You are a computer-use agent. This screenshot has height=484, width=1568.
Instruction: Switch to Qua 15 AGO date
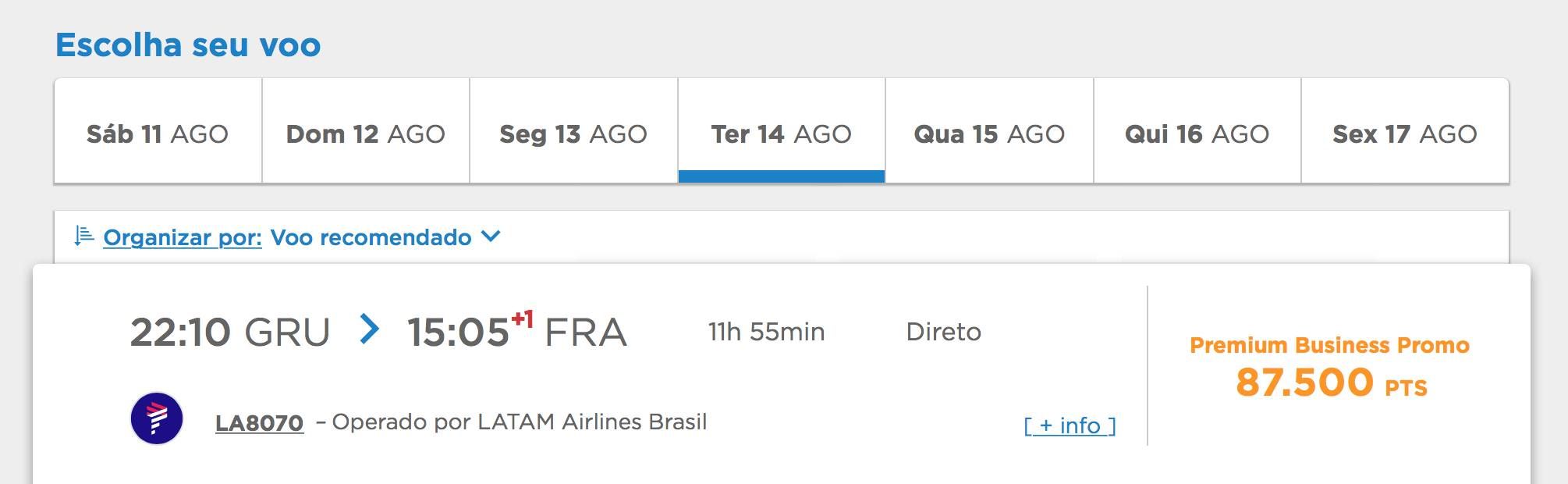[989, 131]
